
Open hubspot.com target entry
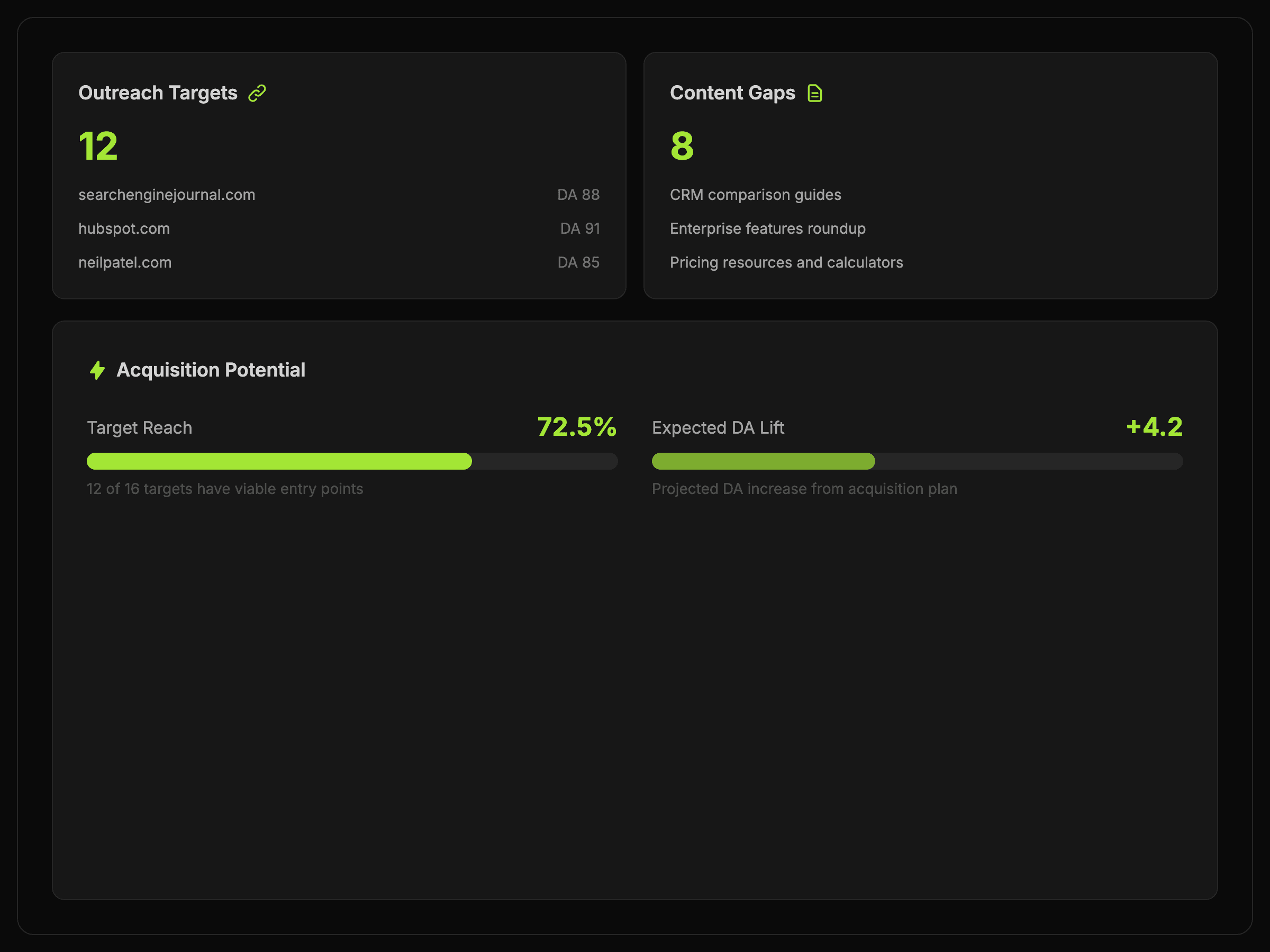pyautogui.click(x=124, y=229)
